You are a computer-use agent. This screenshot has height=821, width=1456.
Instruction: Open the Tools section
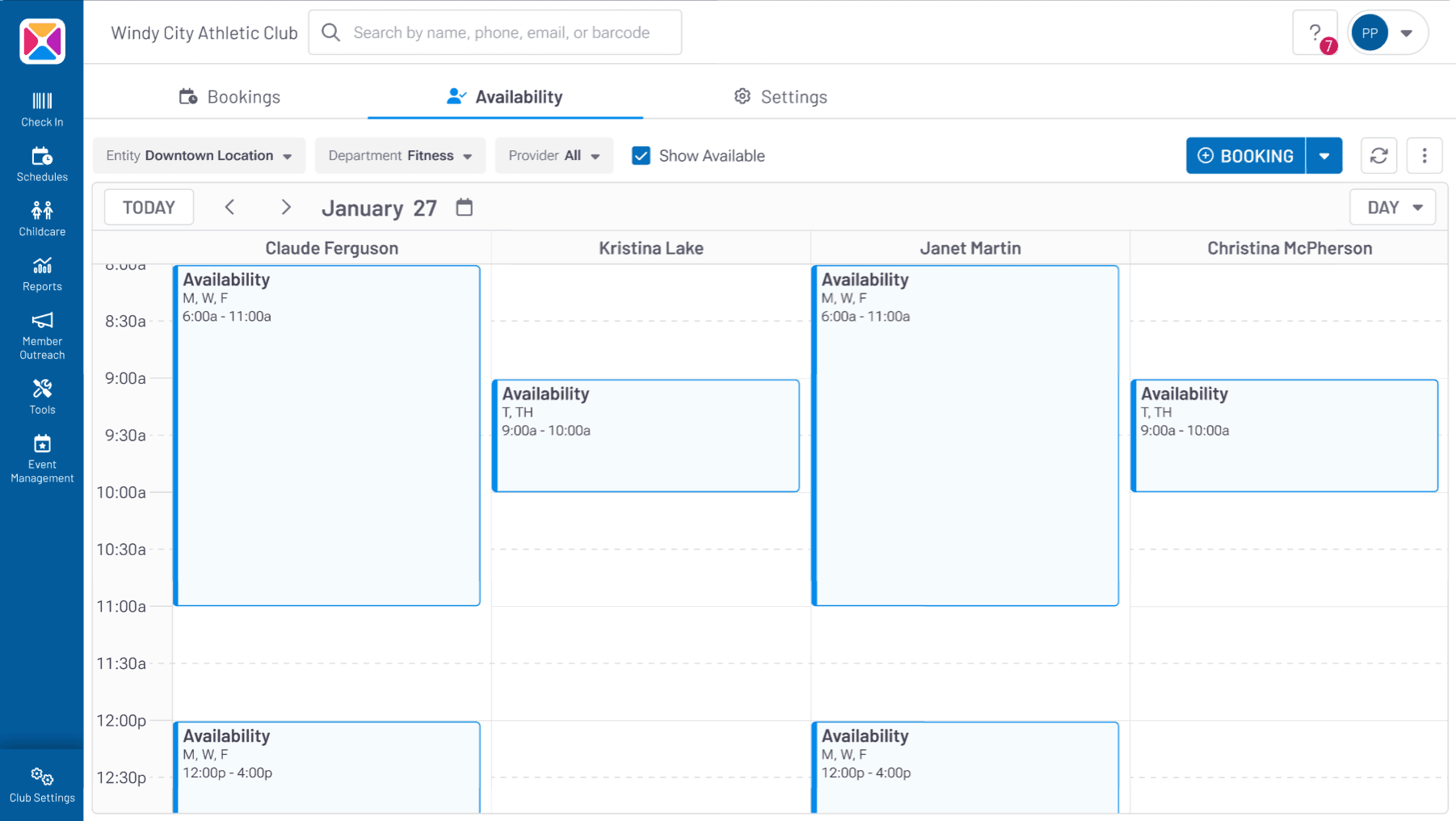(x=41, y=394)
